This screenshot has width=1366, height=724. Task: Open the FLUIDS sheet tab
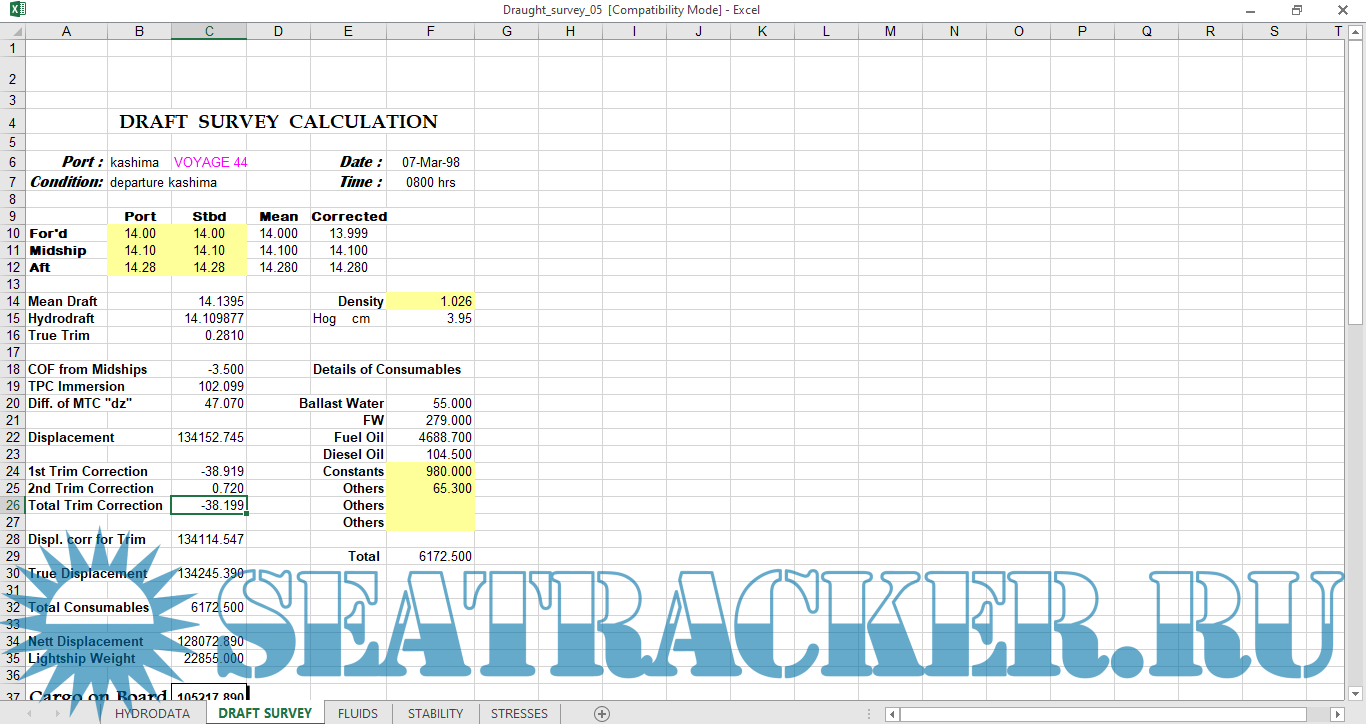tap(358, 713)
